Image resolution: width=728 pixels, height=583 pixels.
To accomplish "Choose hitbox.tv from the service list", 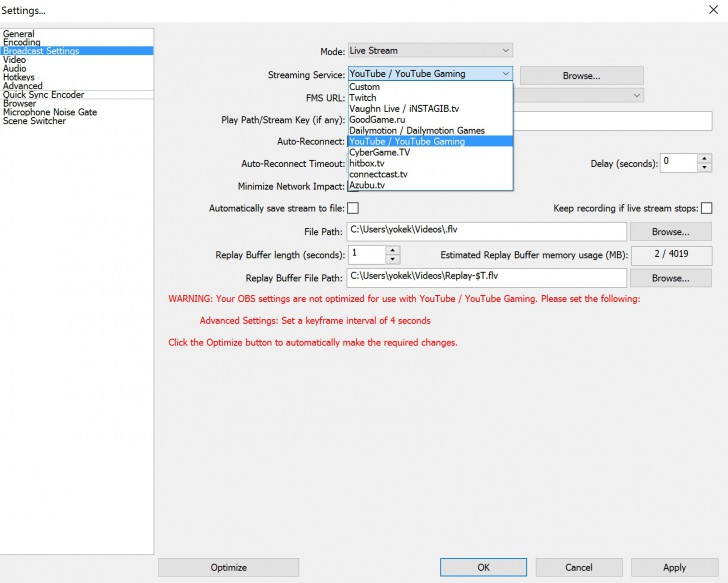I will (430, 163).
